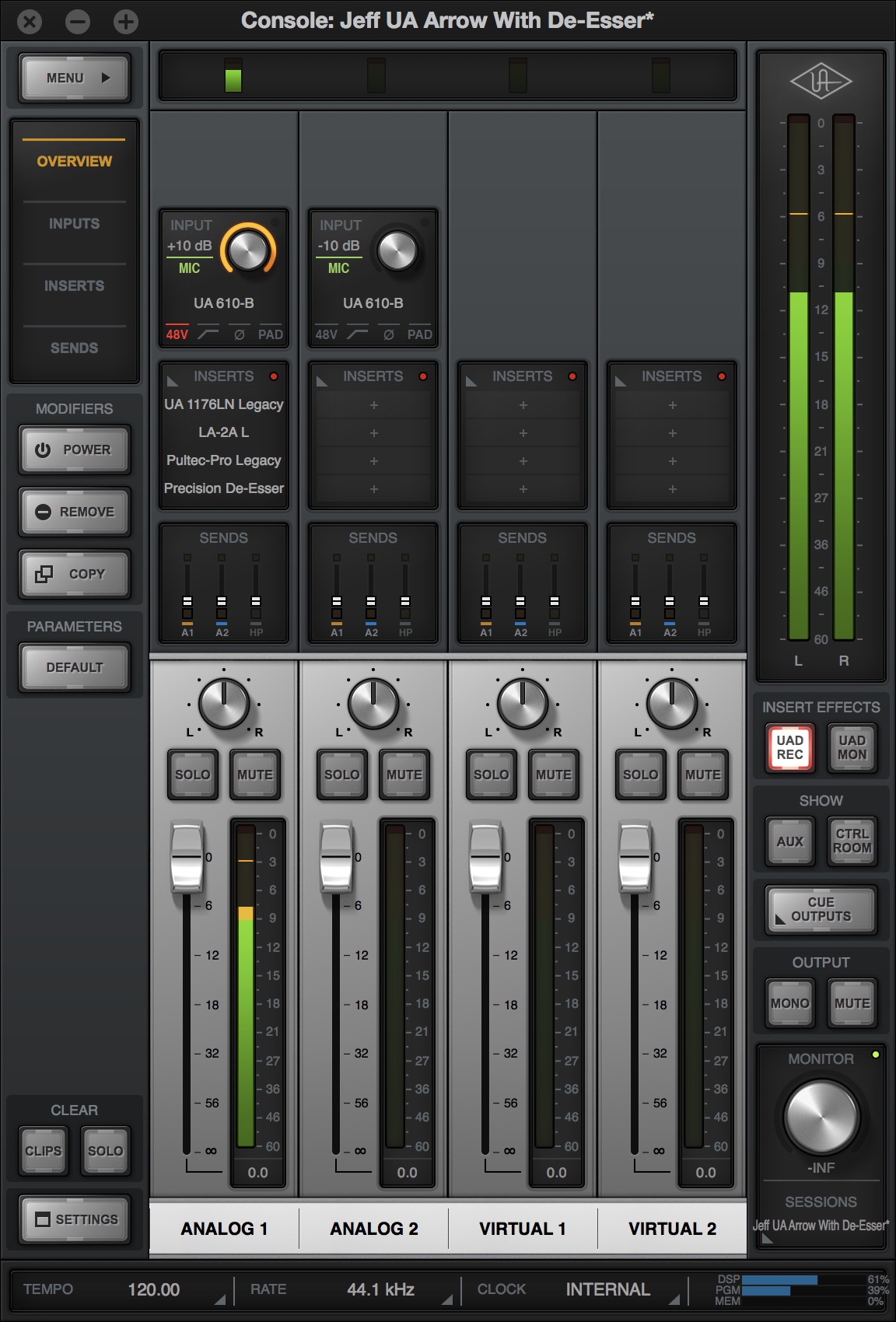
Task: Click the Analog 1 volume fader handle
Action: point(187,857)
